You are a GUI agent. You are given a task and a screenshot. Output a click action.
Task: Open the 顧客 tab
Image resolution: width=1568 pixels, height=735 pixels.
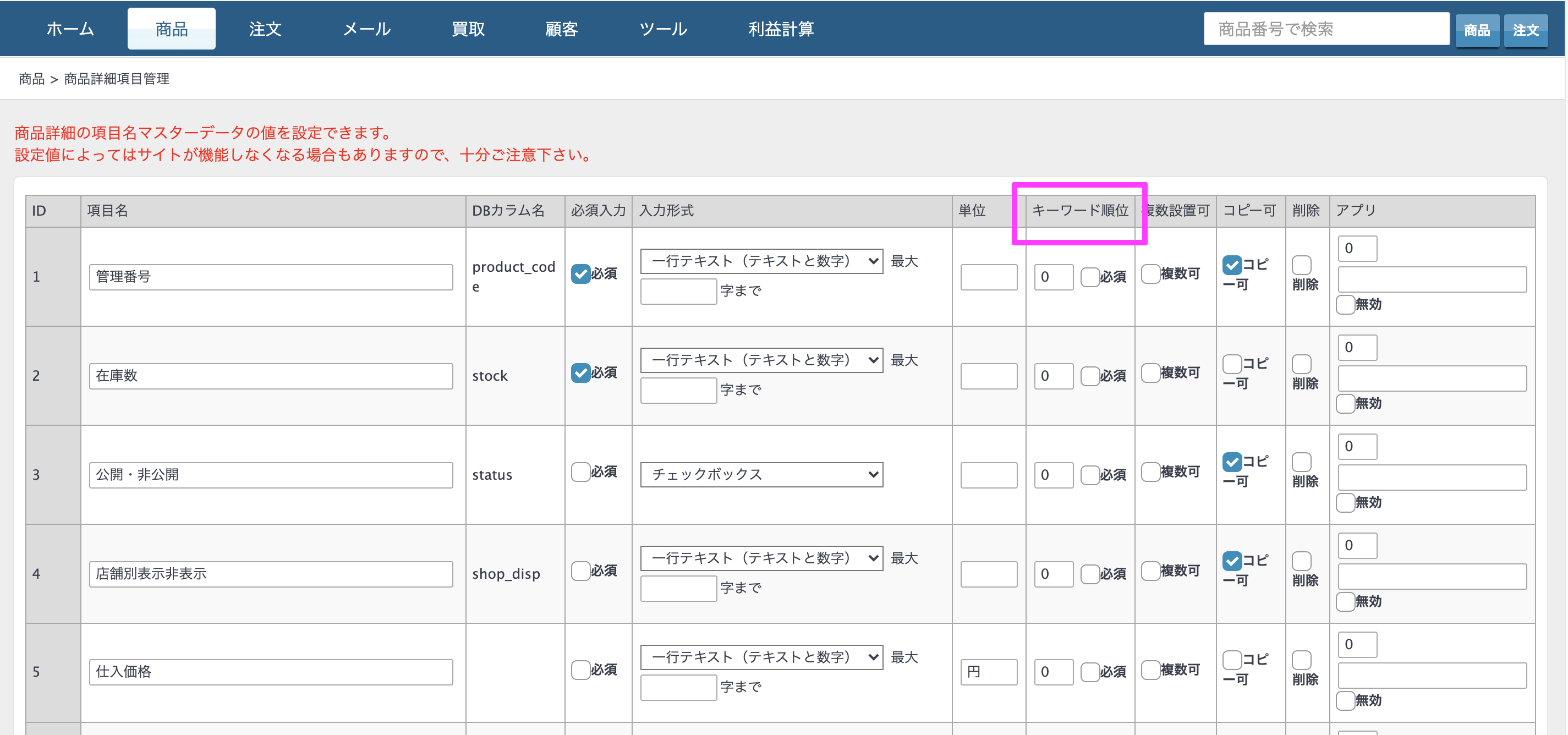click(x=561, y=29)
